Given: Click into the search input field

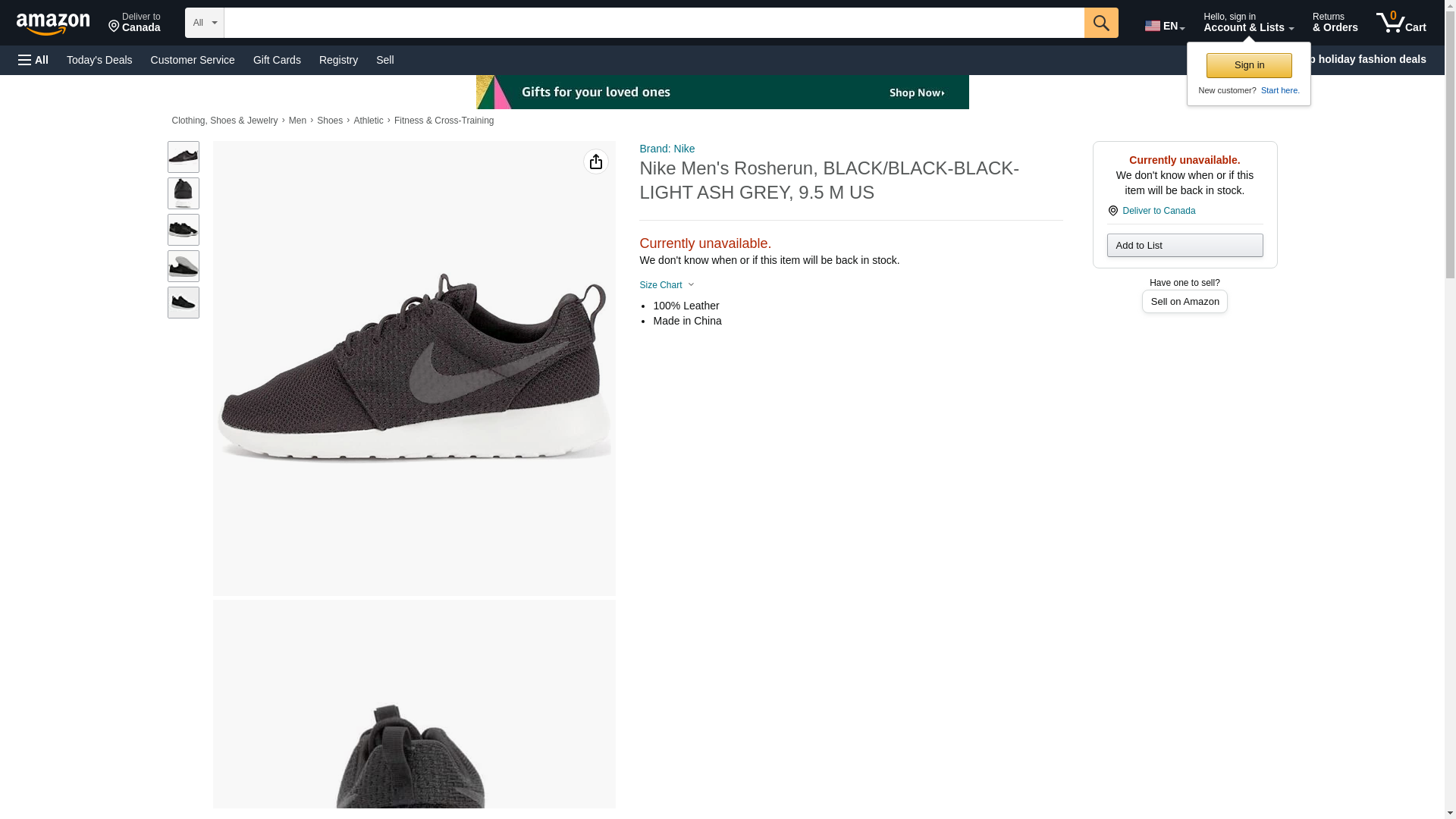Looking at the screenshot, I should [653, 23].
